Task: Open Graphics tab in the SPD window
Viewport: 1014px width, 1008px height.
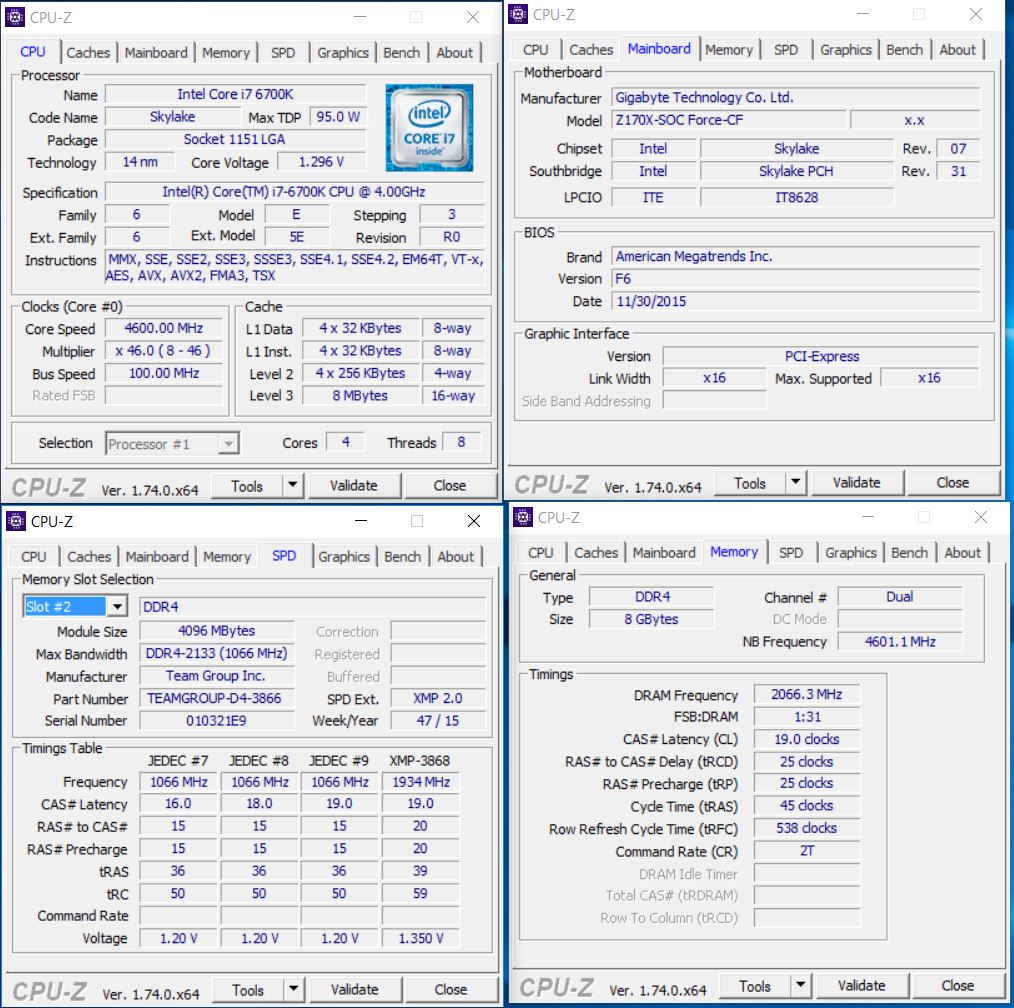Action: (344, 557)
